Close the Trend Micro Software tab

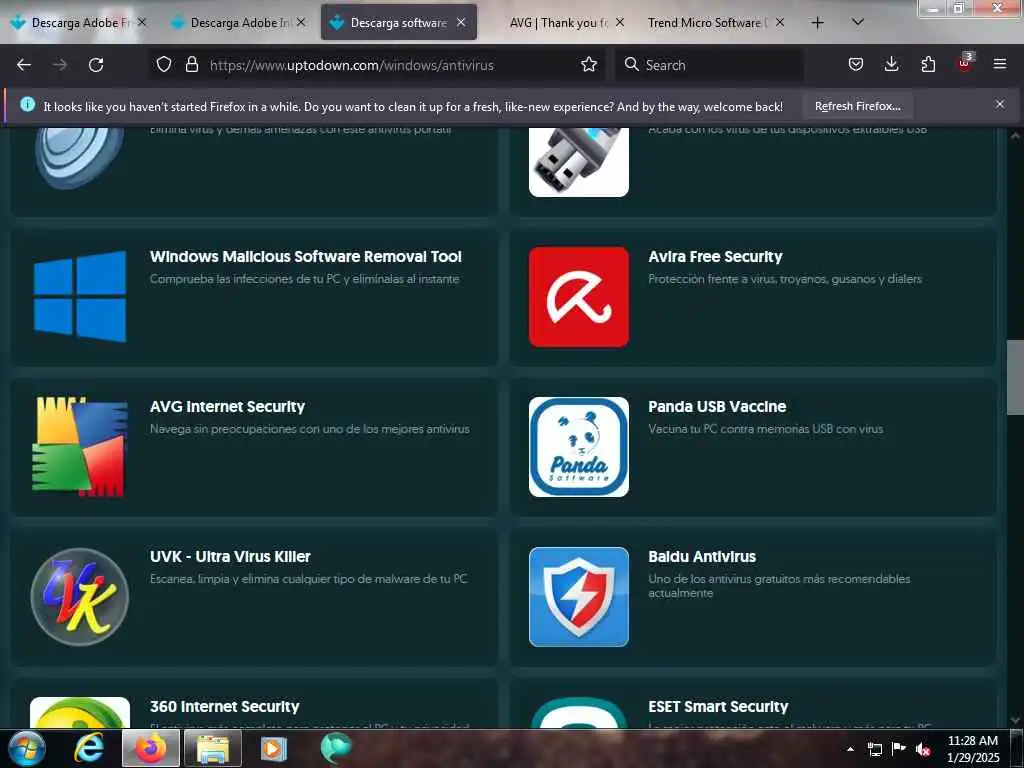(780, 22)
